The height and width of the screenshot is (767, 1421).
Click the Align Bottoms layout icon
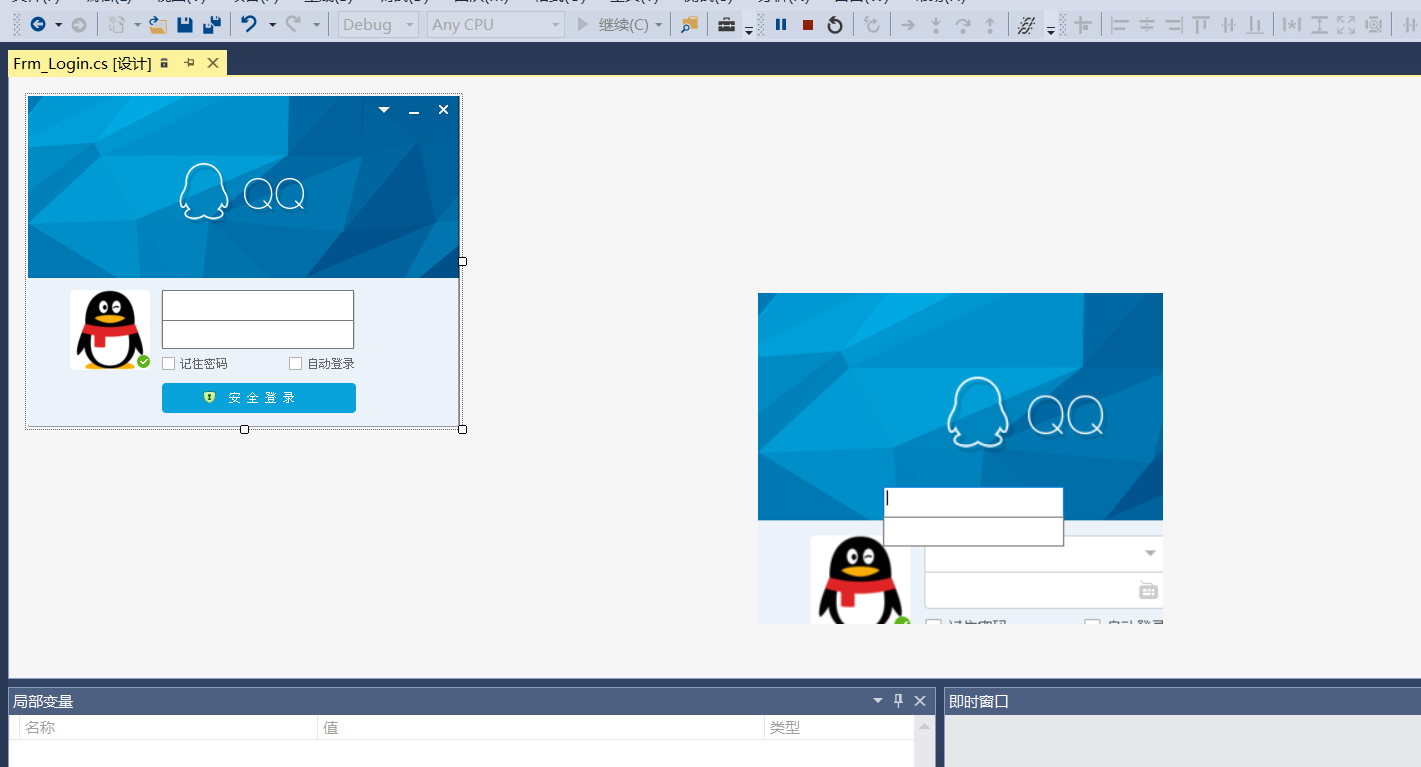point(1255,25)
